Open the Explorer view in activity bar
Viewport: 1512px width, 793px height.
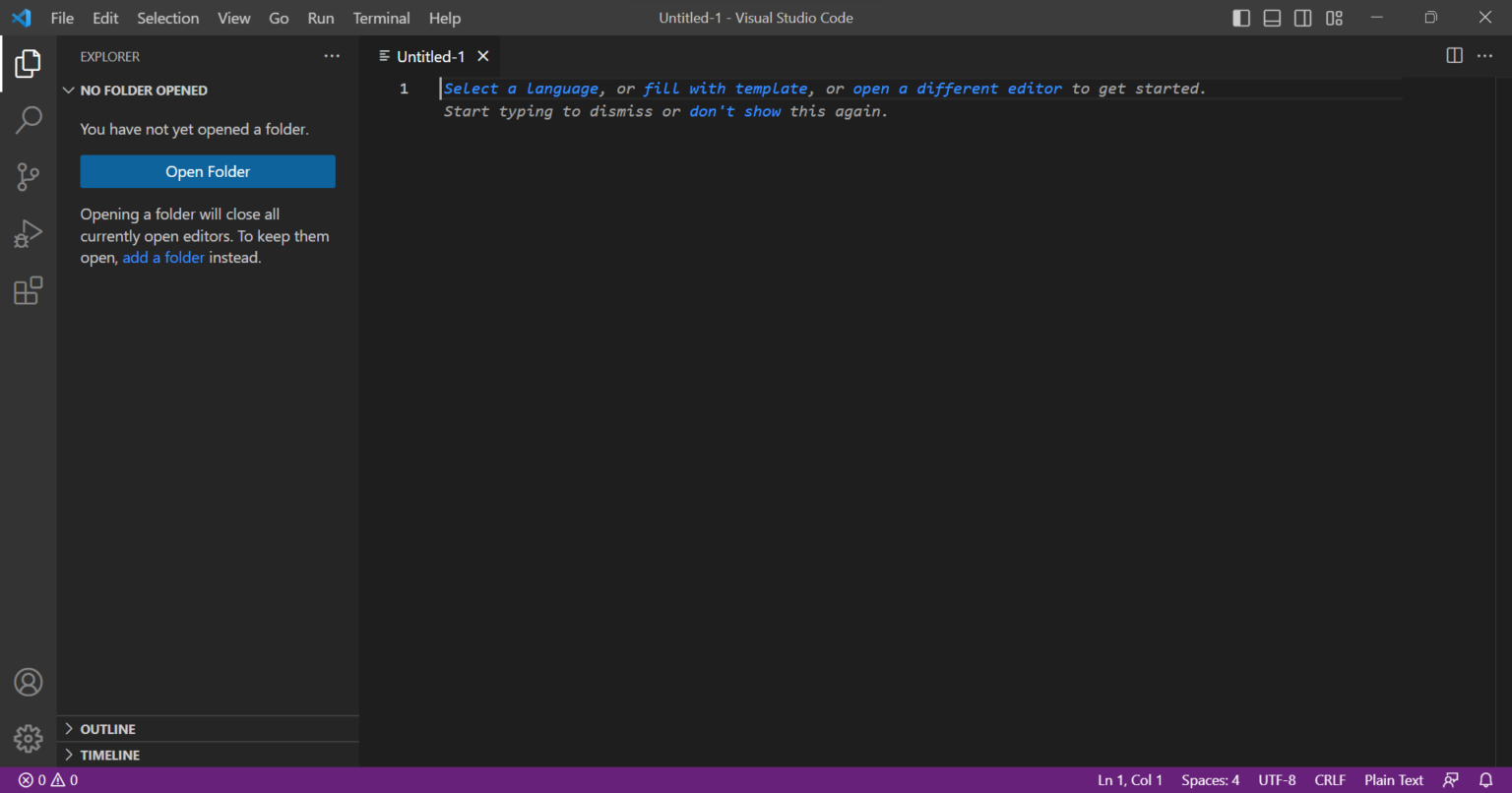point(28,64)
